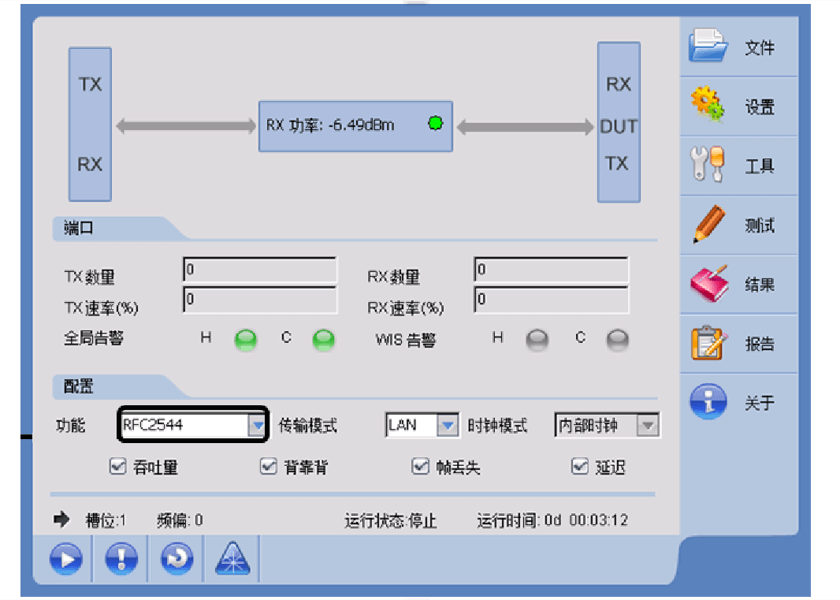The height and width of the screenshot is (600, 840).
Task: Open 设置 settings gears icon
Action: point(709,106)
